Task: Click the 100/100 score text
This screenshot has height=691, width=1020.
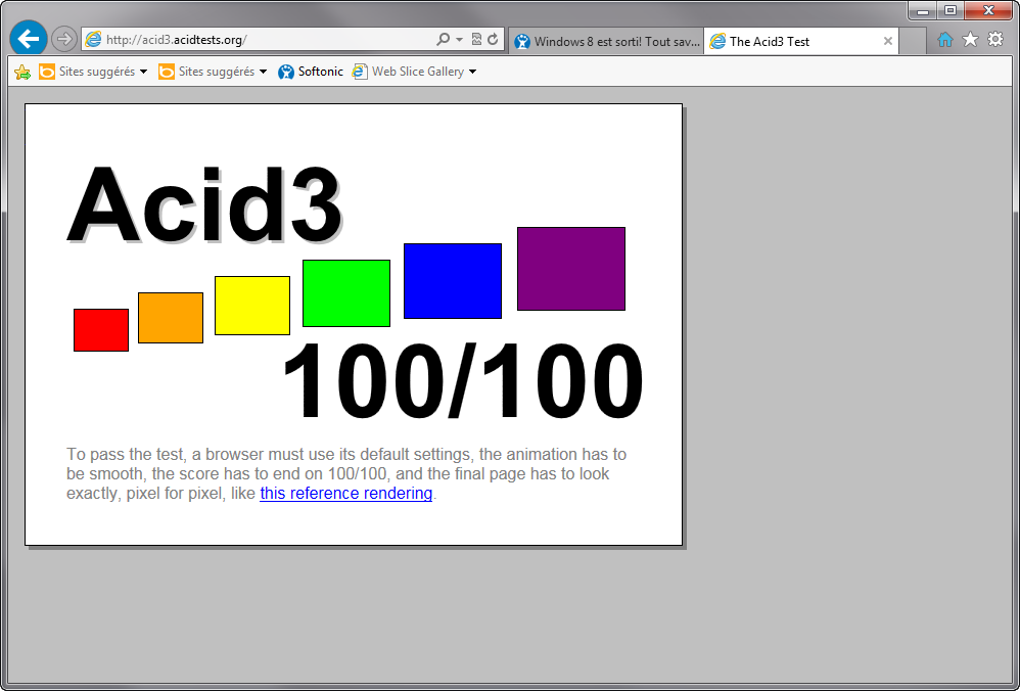Action: (463, 381)
